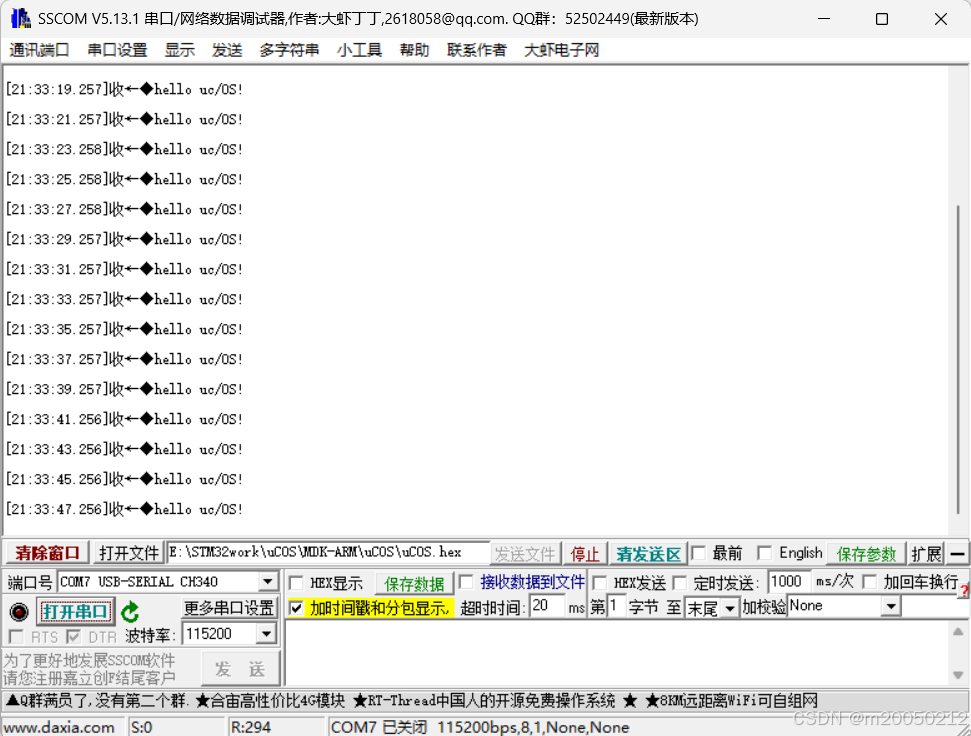Open the 通讯端口 menu

pyautogui.click(x=39, y=50)
